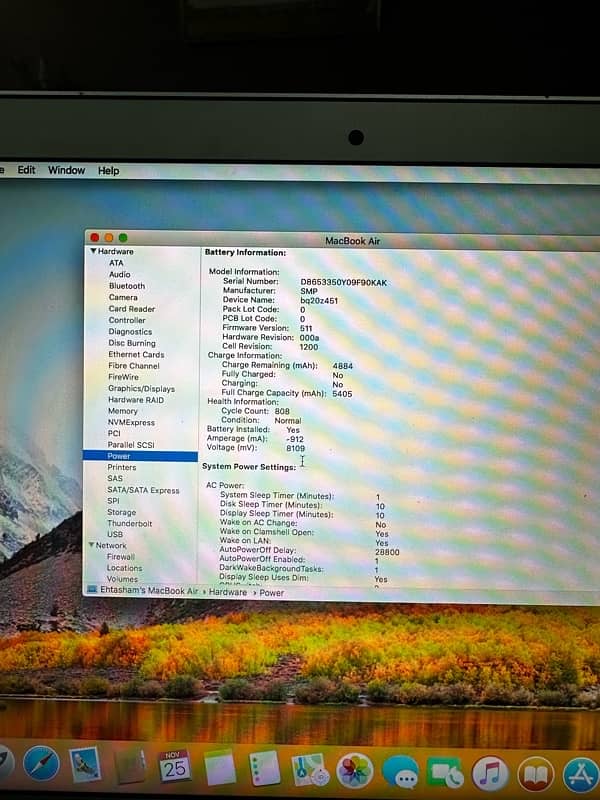Open iTunes music app in dock

pyautogui.click(x=489, y=773)
